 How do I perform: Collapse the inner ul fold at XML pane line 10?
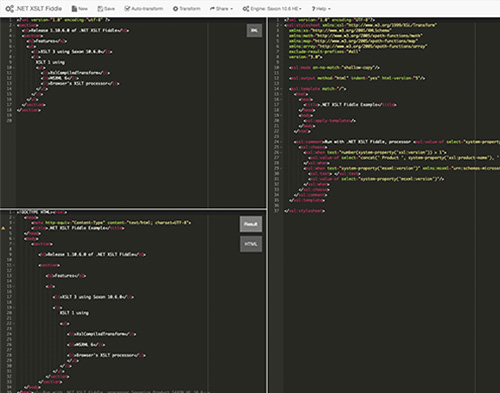pyautogui.click(x=14, y=68)
